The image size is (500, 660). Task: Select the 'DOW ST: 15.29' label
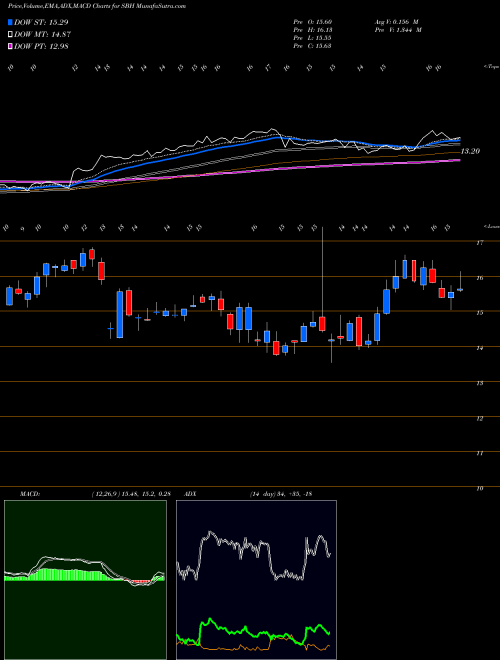41,22
